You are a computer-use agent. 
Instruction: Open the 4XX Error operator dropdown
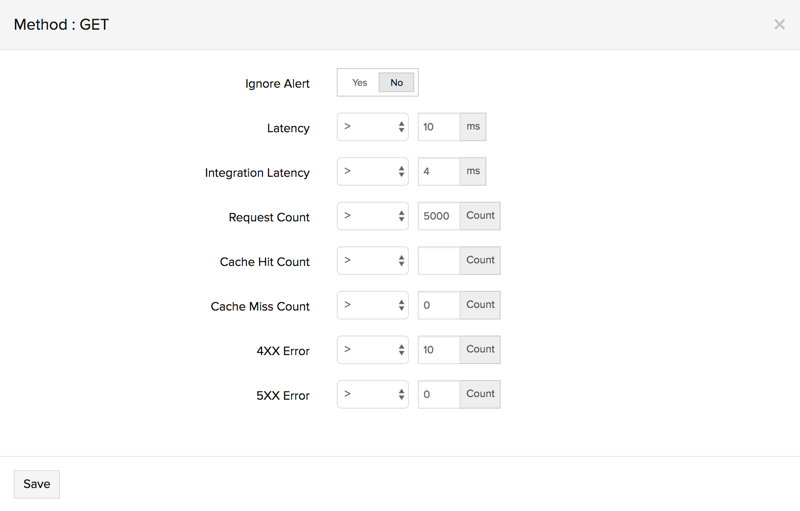(372, 350)
